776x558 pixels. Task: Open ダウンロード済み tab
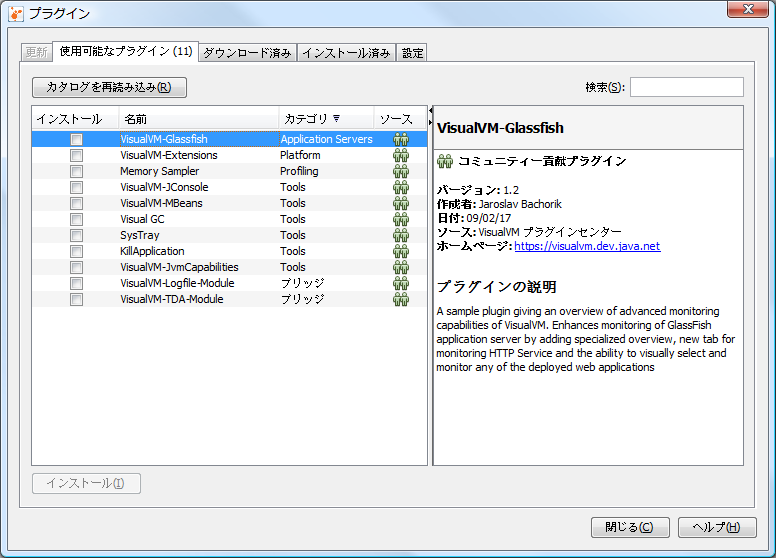point(247,52)
